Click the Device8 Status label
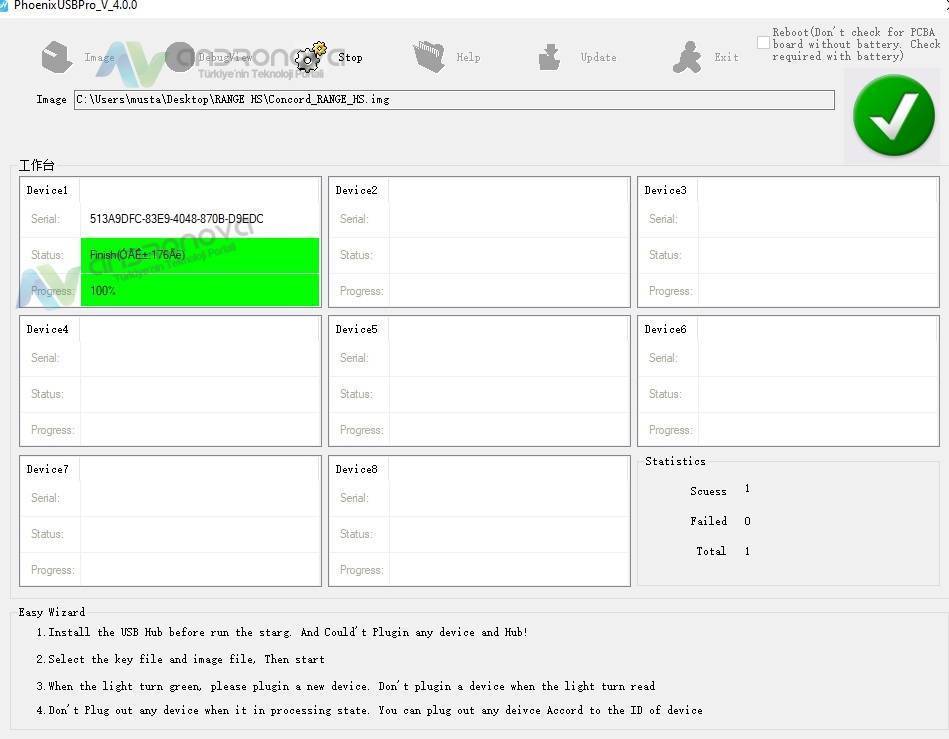This screenshot has width=949, height=739. tap(356, 534)
